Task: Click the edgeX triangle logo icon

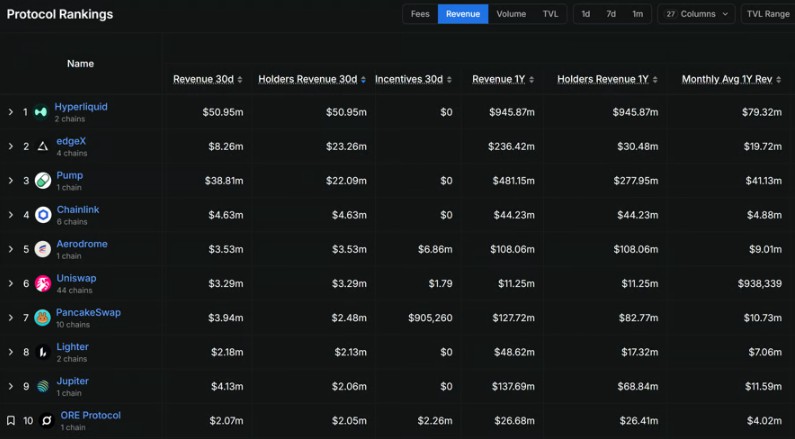Action: 43,146
